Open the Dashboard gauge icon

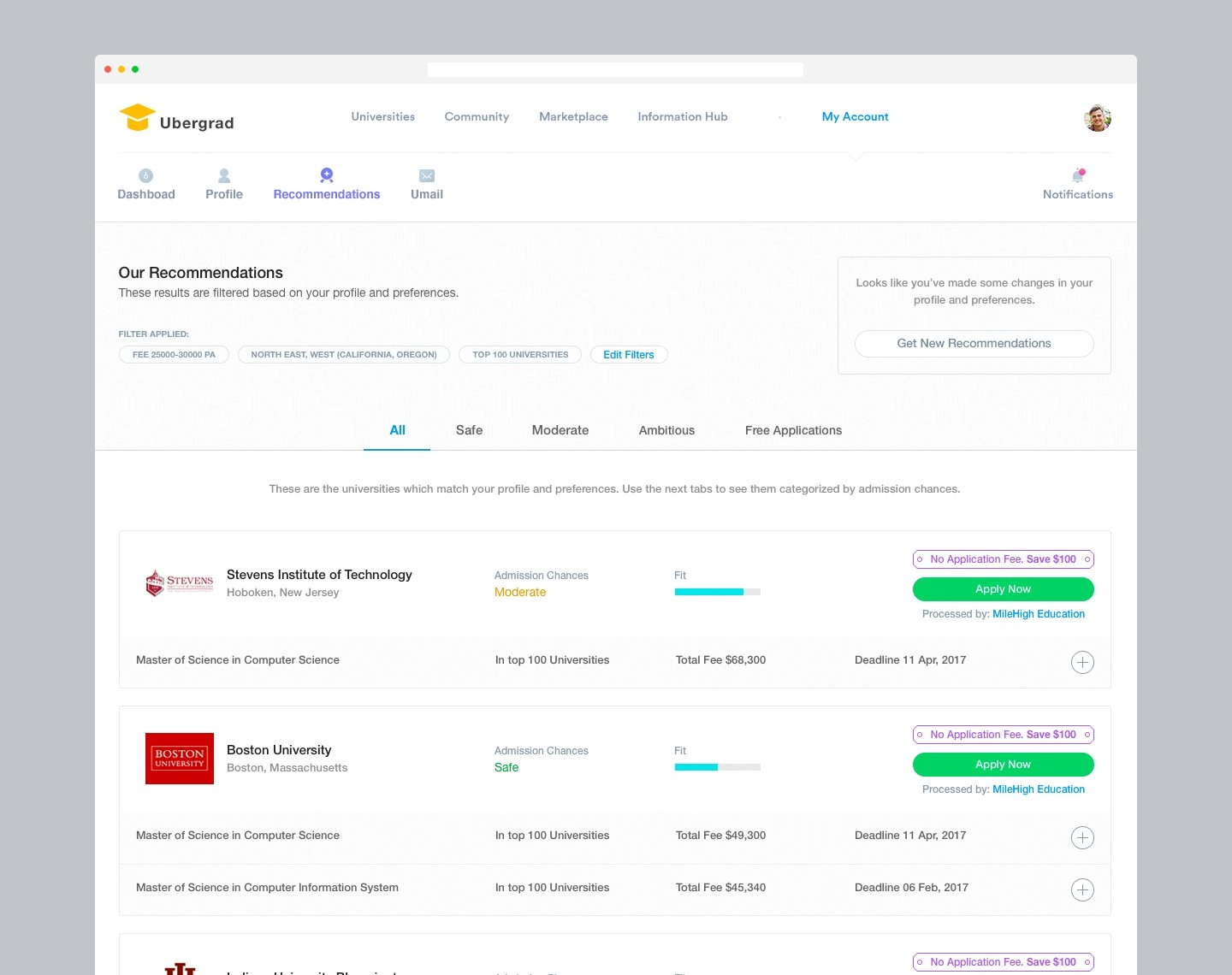click(146, 175)
